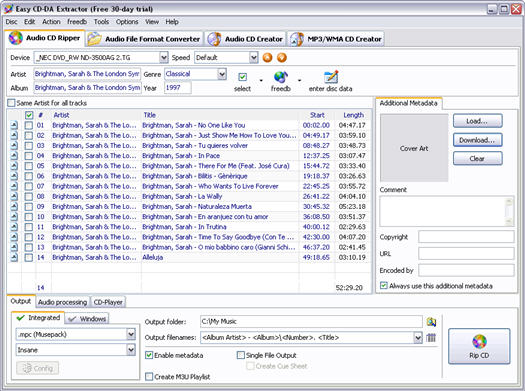Open the Device dropdown

pyautogui.click(x=163, y=58)
